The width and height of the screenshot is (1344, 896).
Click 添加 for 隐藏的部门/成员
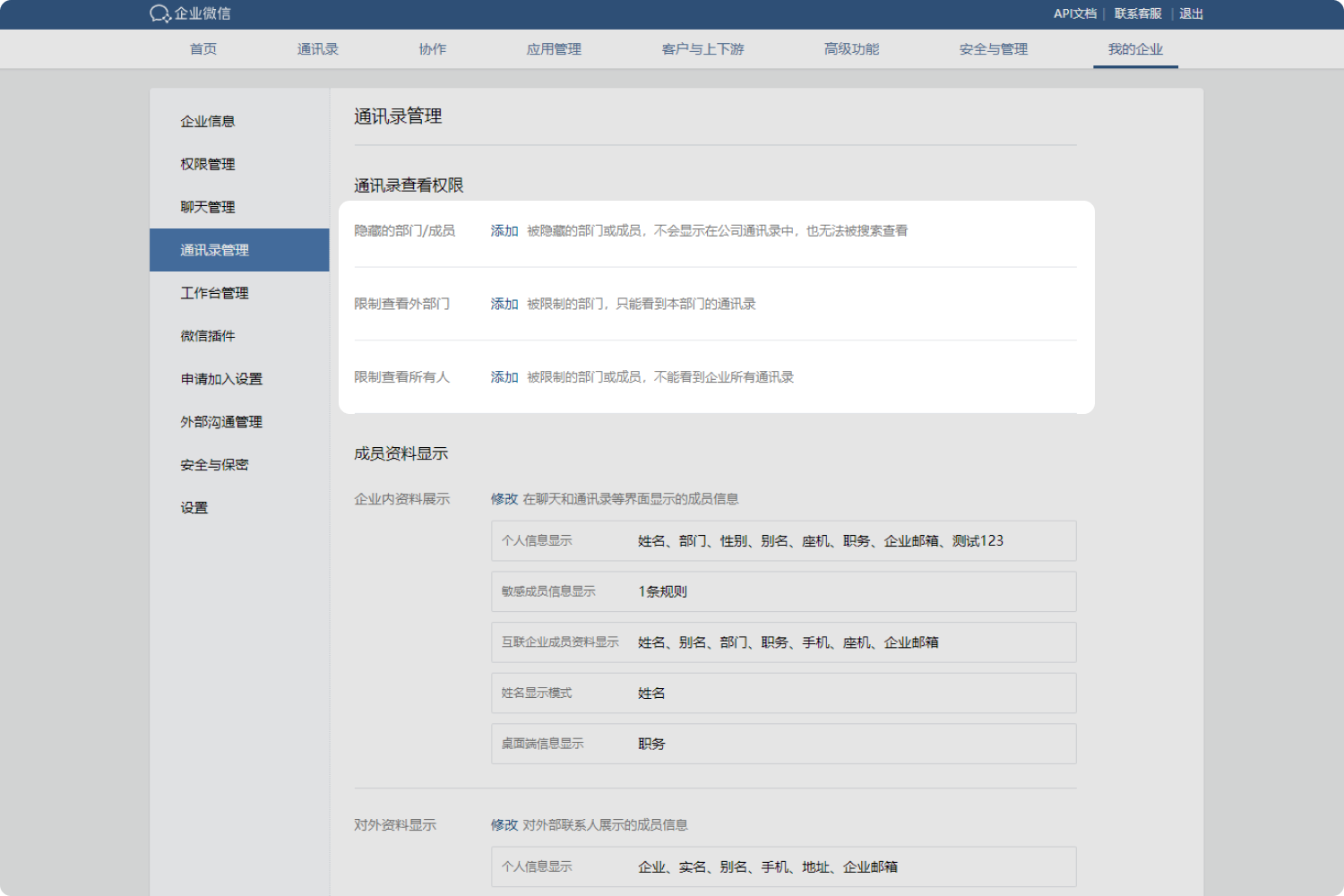504,231
